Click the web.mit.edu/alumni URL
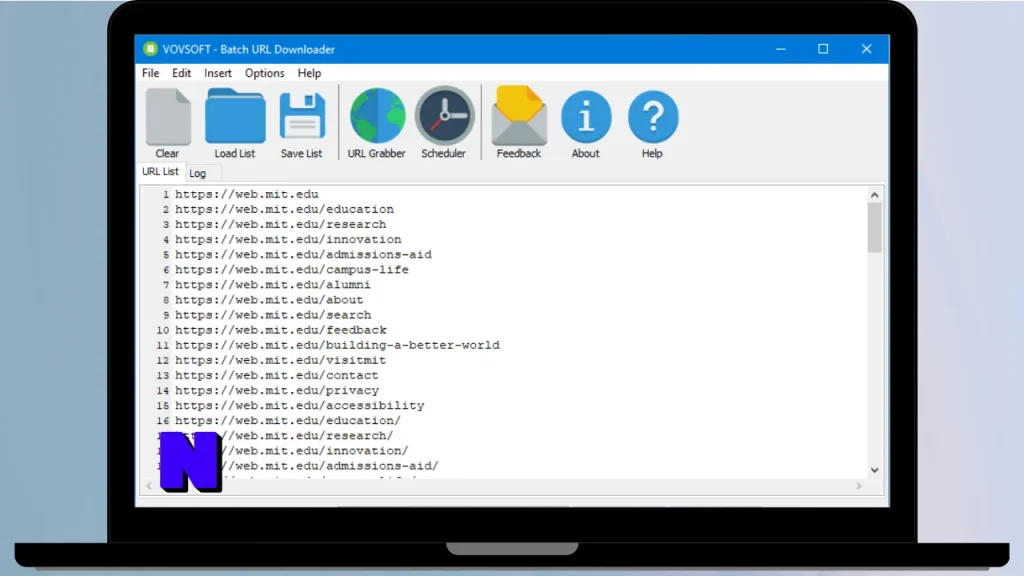The image size is (1024, 576). tap(273, 284)
